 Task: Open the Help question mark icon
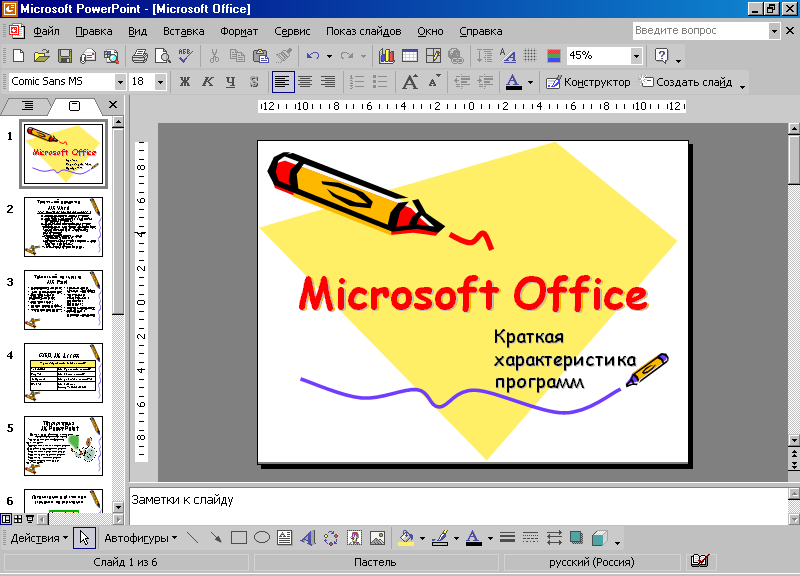tap(661, 56)
